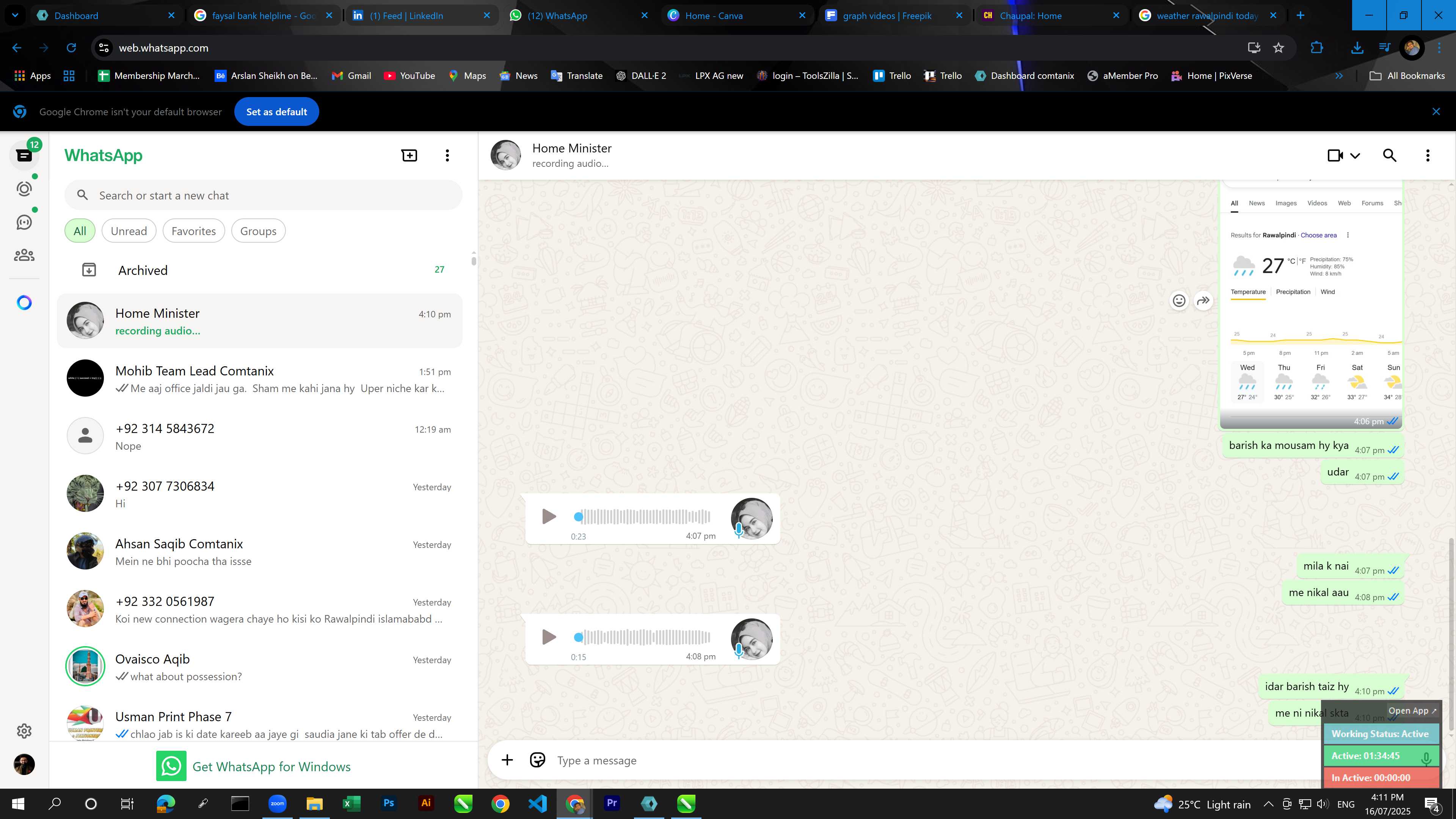Play the 0:23 voice message
Screen dimensions: 1456x819
coord(548,516)
